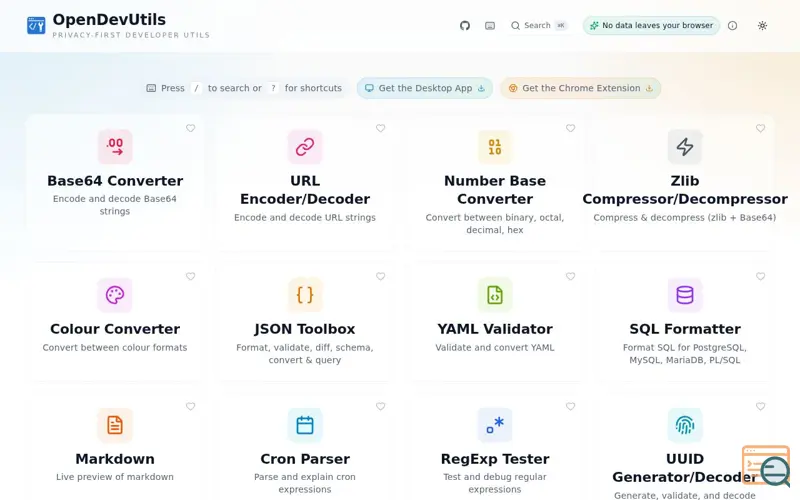Image resolution: width=800 pixels, height=500 pixels.
Task: Open Colour Converter title
Action: (x=115, y=329)
